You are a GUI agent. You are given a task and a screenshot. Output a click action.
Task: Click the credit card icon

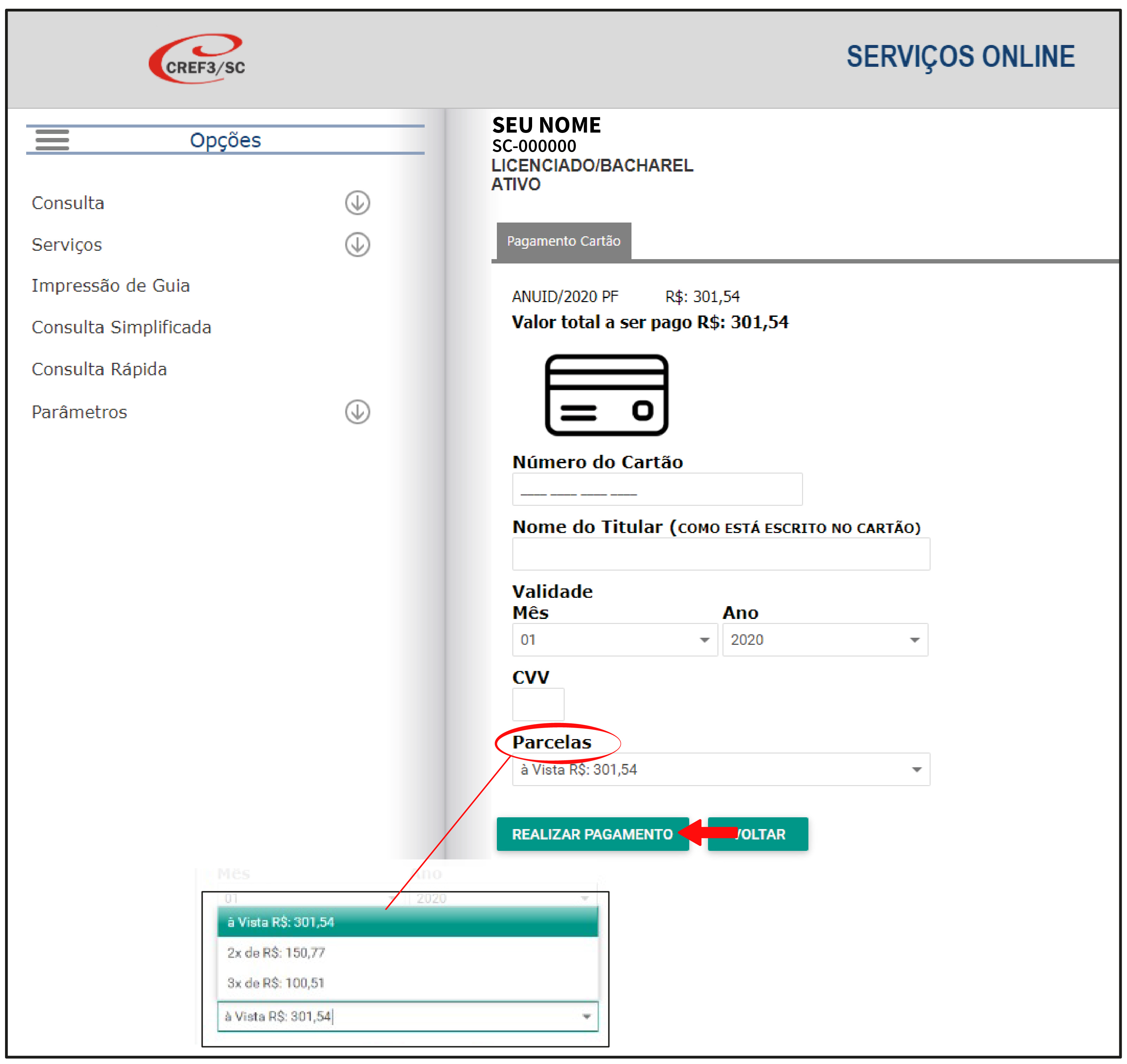pos(606,395)
